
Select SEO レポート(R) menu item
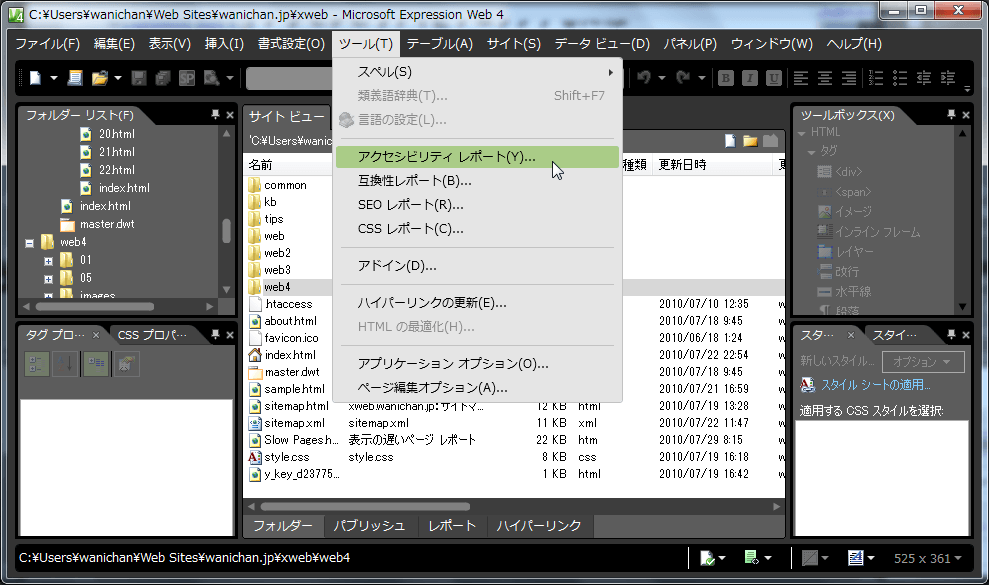pyautogui.click(x=477, y=205)
